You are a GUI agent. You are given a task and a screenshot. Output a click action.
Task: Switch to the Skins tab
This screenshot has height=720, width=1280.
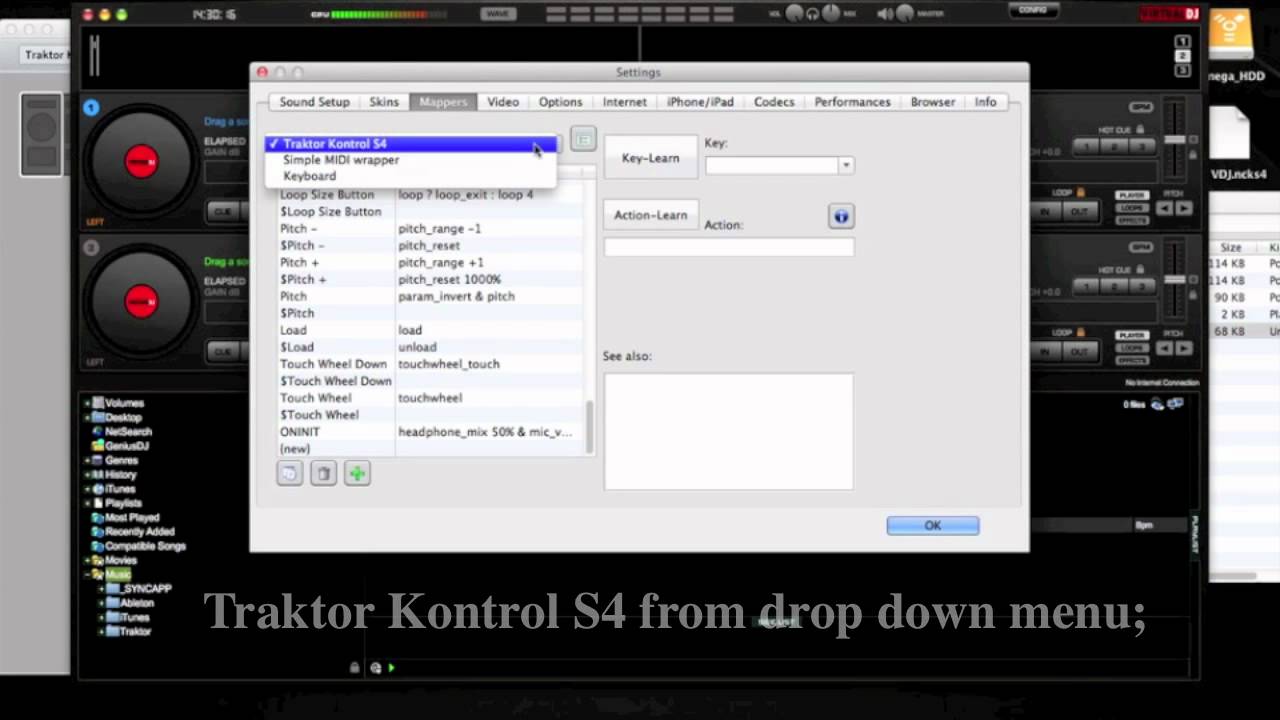[x=384, y=102]
